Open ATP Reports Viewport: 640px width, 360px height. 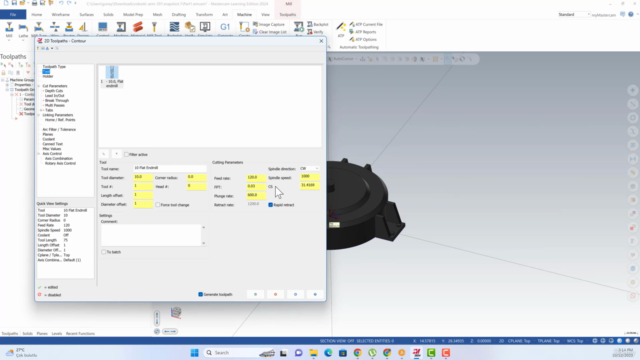pos(363,32)
